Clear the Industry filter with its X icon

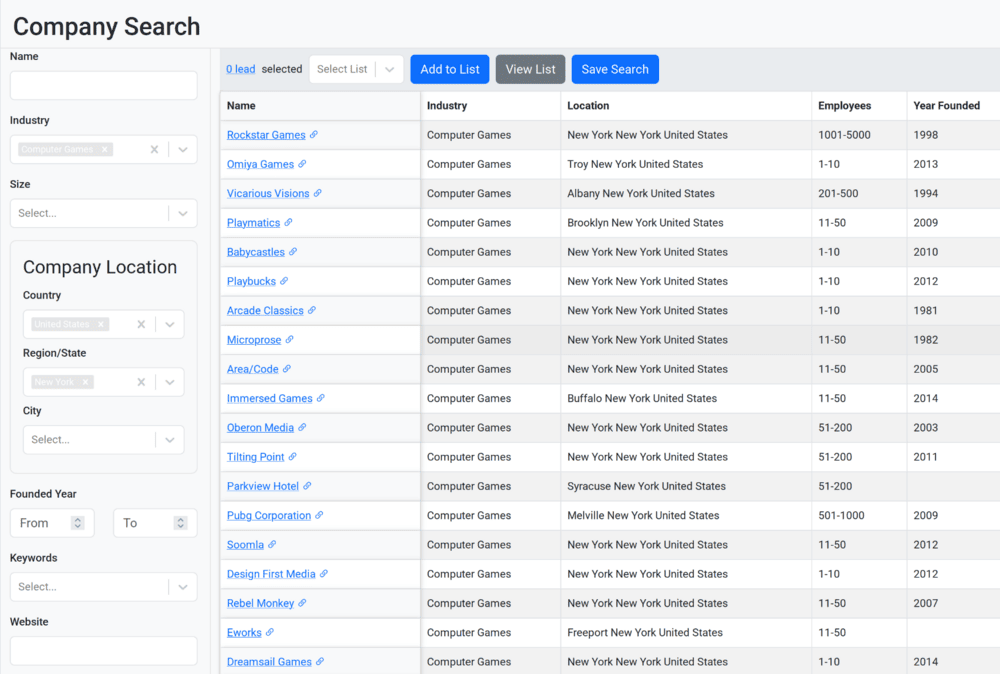pyautogui.click(x=155, y=149)
